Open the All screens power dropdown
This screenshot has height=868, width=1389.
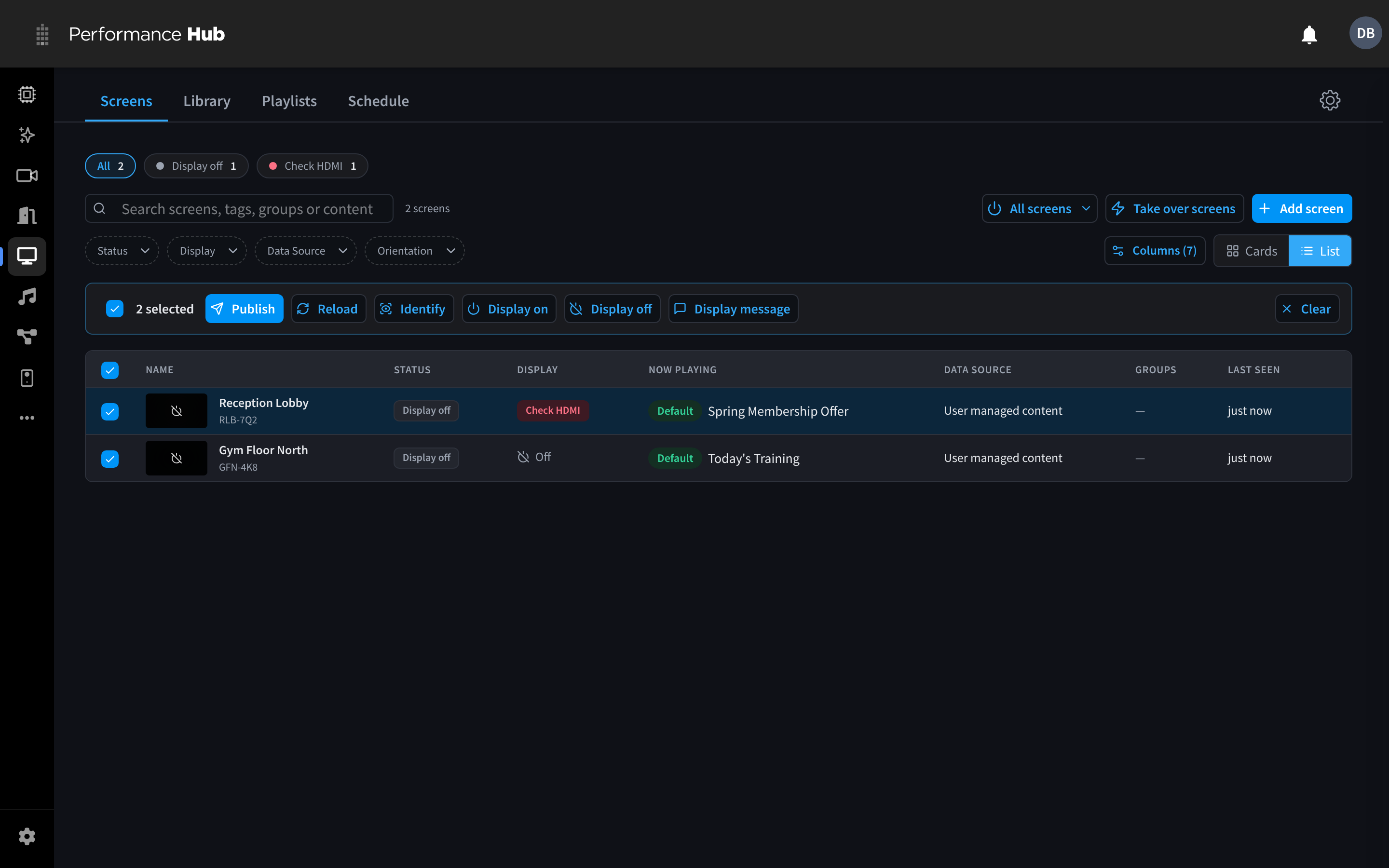click(x=1039, y=208)
